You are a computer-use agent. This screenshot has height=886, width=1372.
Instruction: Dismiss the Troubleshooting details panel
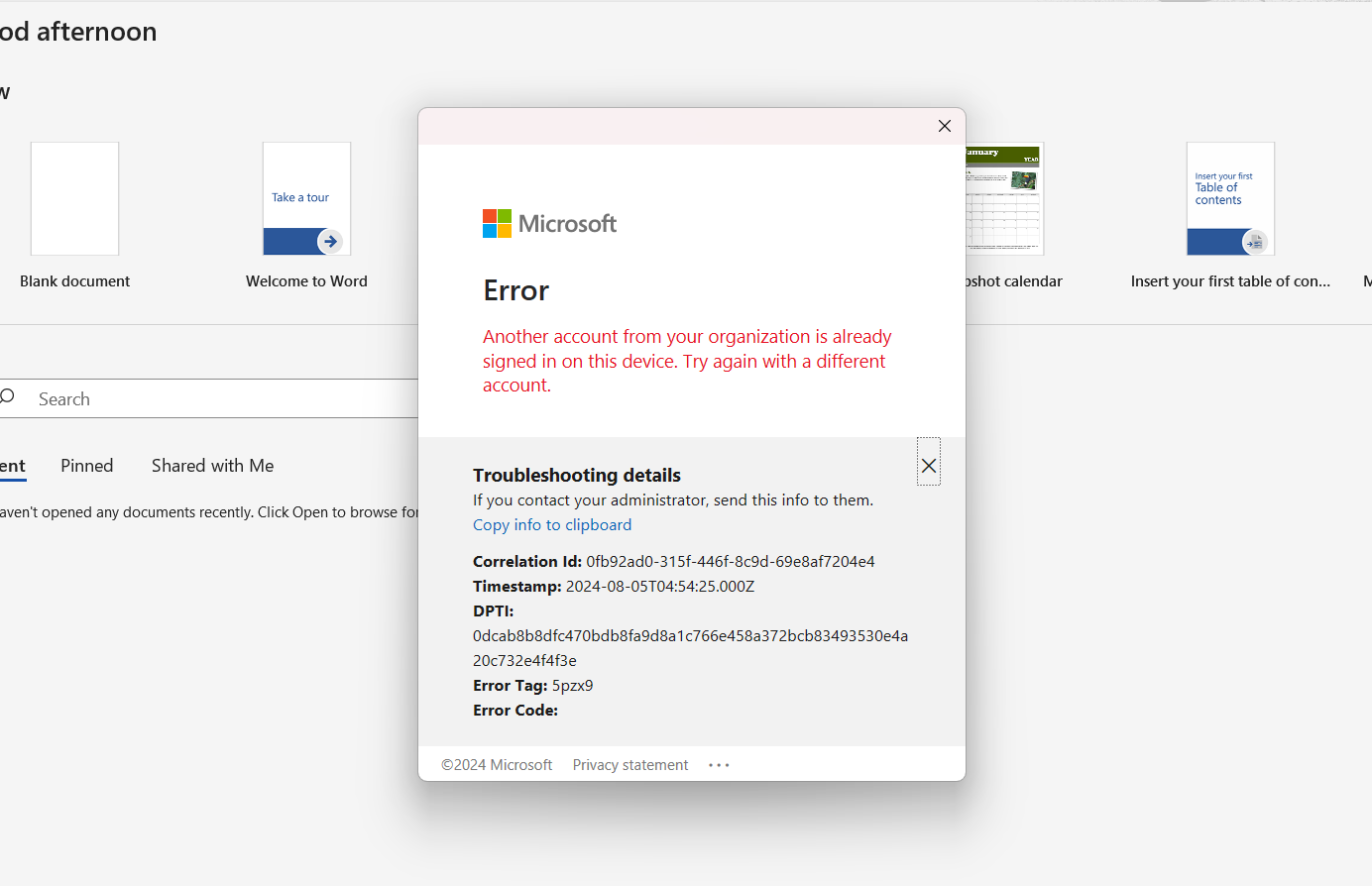pyautogui.click(x=929, y=466)
